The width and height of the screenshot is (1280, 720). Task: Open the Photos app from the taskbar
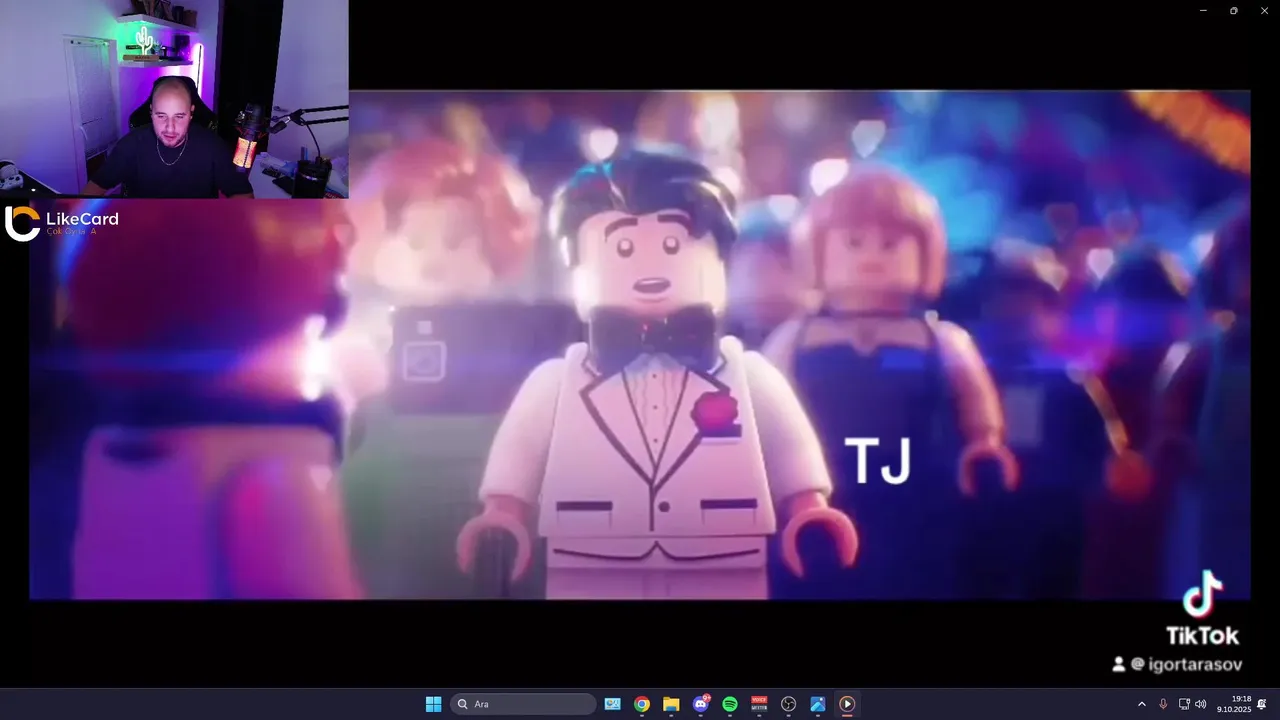point(817,704)
